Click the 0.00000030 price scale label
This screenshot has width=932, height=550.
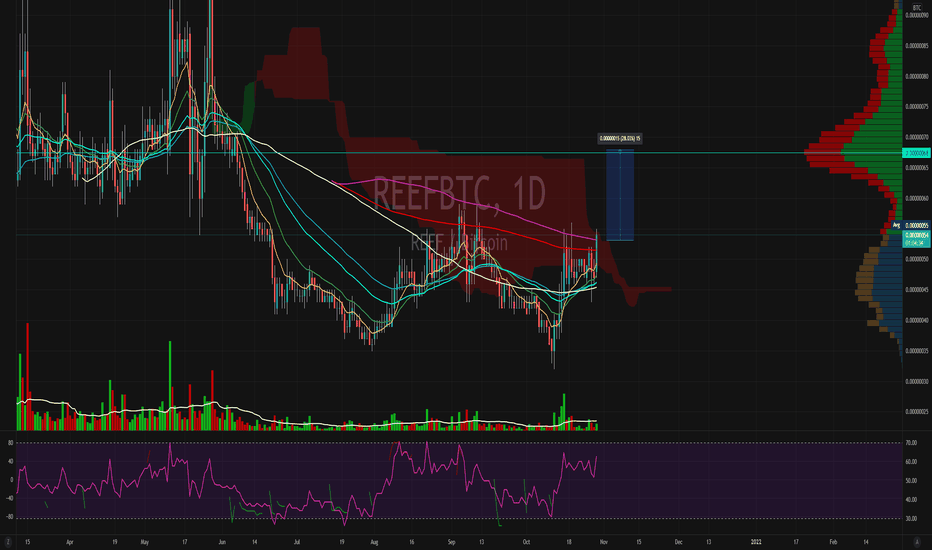pyautogui.click(x=917, y=381)
